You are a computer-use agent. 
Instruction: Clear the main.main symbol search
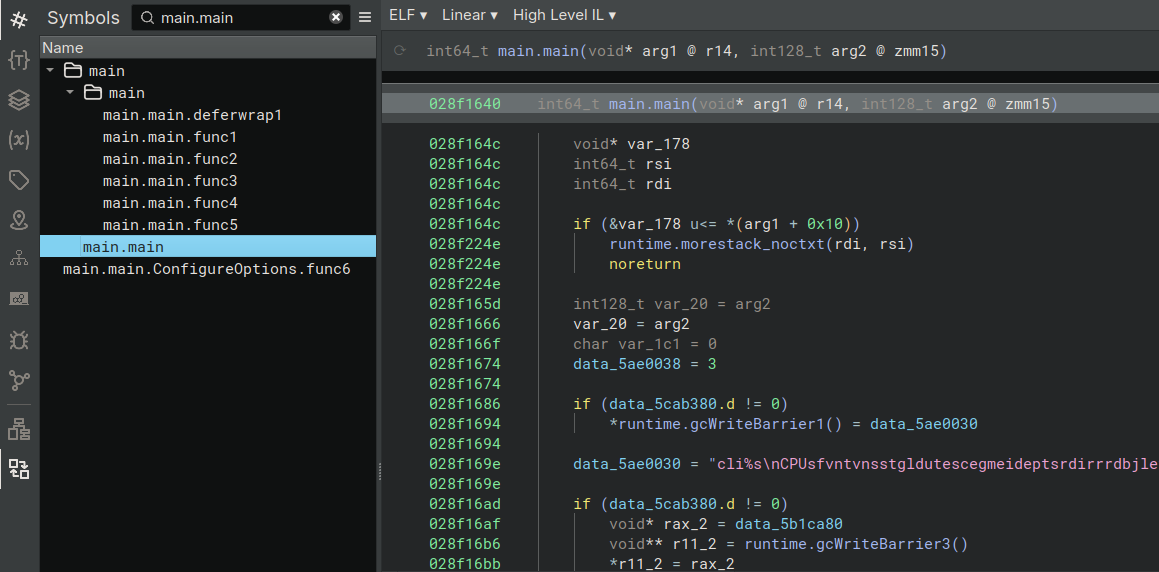point(336,18)
